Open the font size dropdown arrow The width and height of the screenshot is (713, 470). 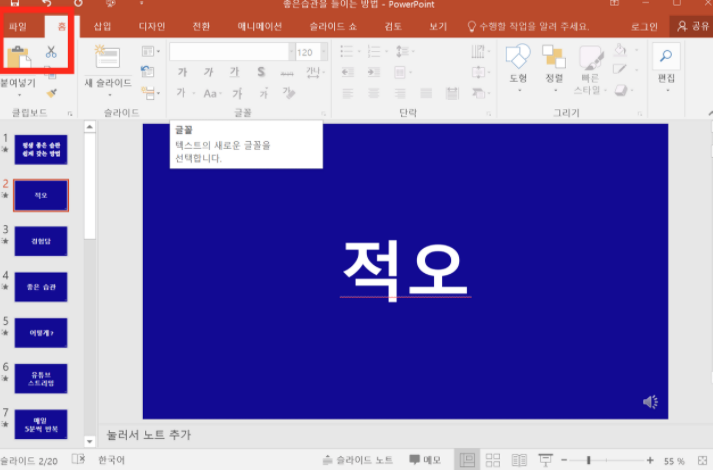pos(324,52)
